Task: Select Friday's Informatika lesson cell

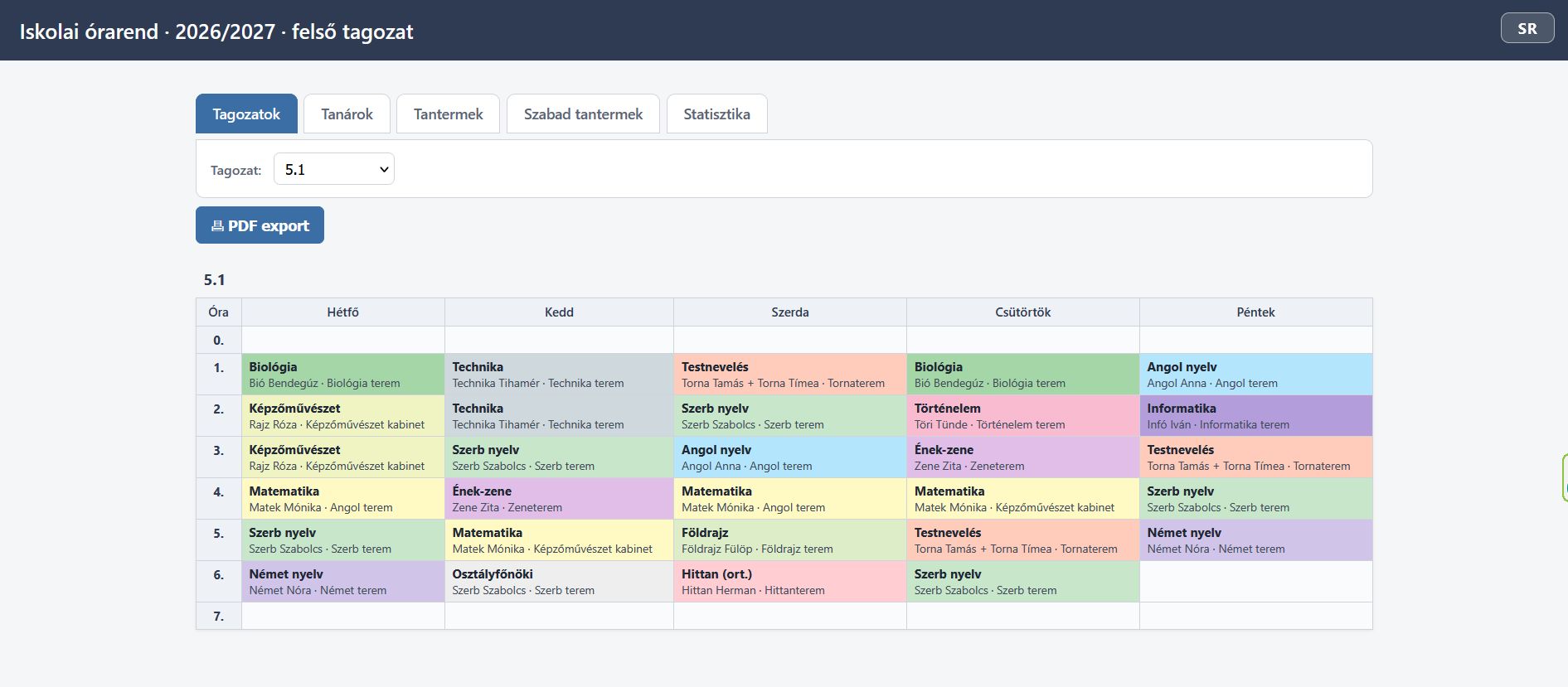Action: pyautogui.click(x=1255, y=416)
